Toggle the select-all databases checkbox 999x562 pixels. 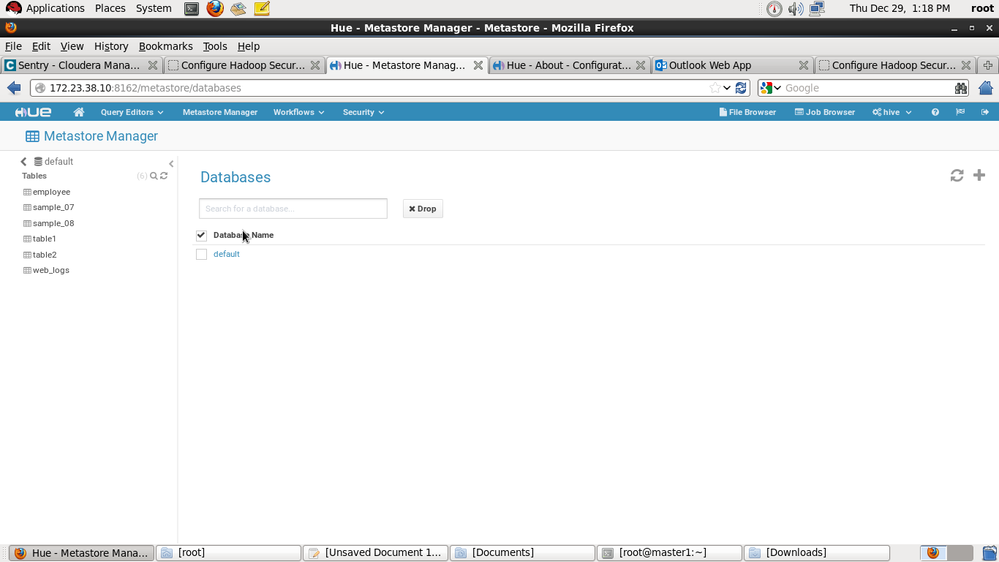coord(201,235)
